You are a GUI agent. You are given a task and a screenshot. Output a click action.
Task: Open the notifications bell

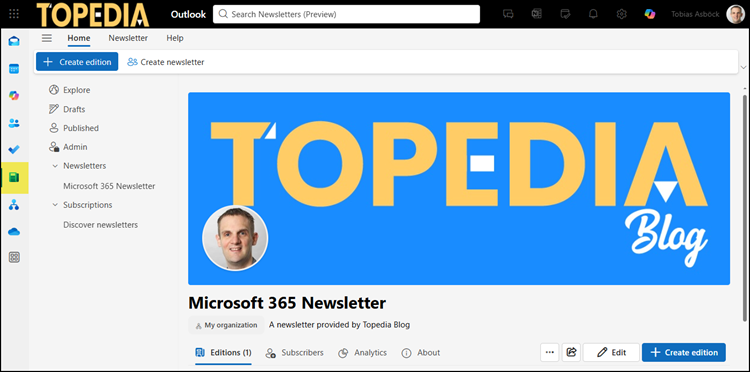[x=593, y=14]
